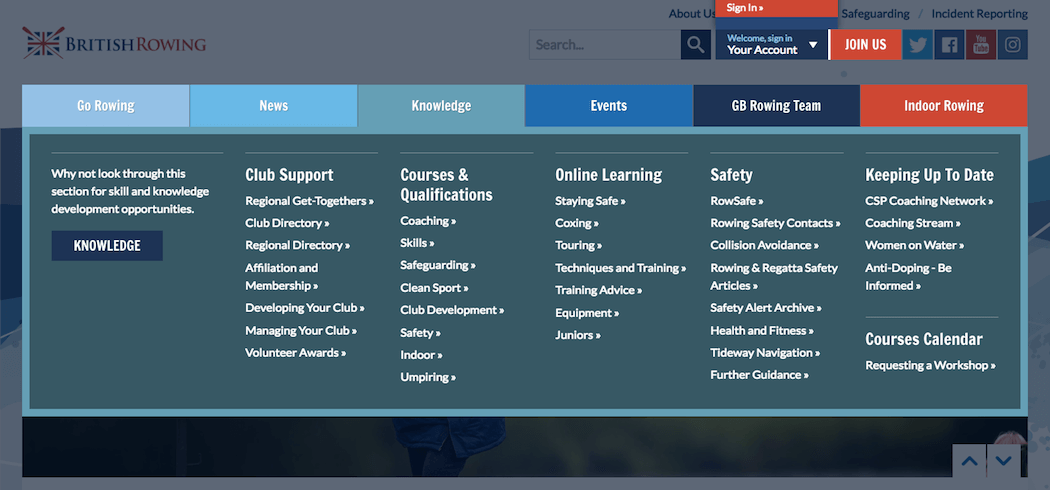The image size is (1050, 490).
Task: Open the Club Directory link
Action: [x=287, y=223]
